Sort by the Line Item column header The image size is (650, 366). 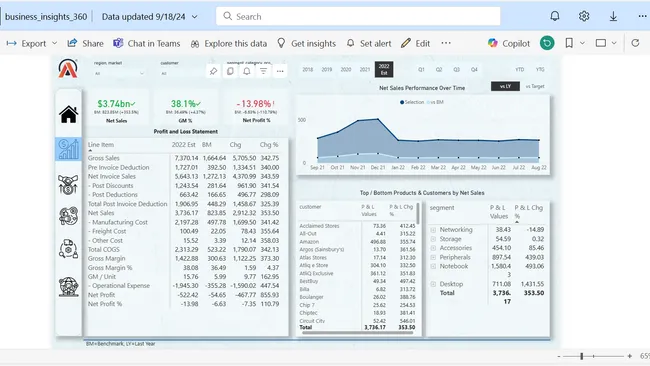pyautogui.click(x=101, y=145)
